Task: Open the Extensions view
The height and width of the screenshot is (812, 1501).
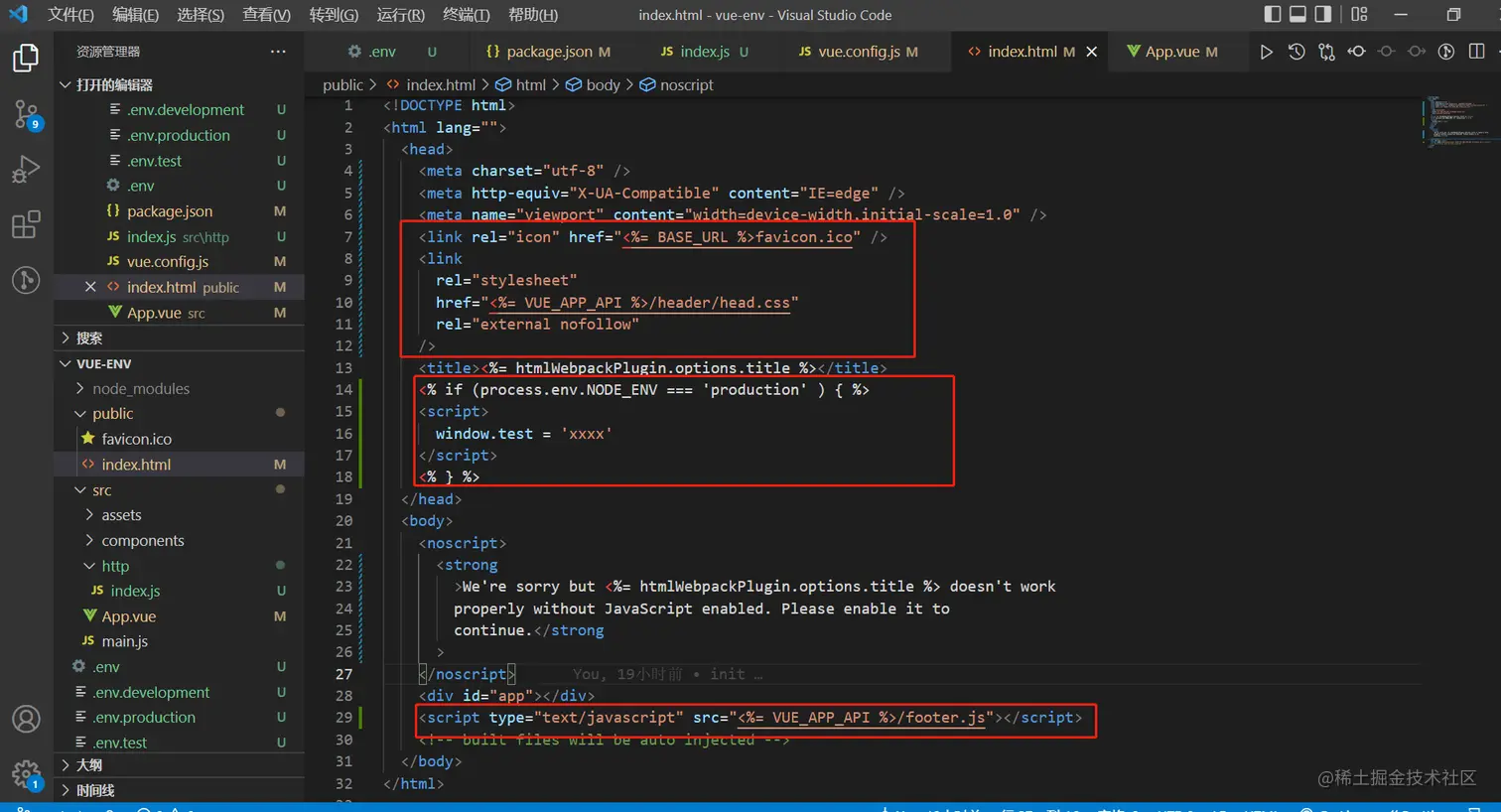Action: [x=26, y=225]
